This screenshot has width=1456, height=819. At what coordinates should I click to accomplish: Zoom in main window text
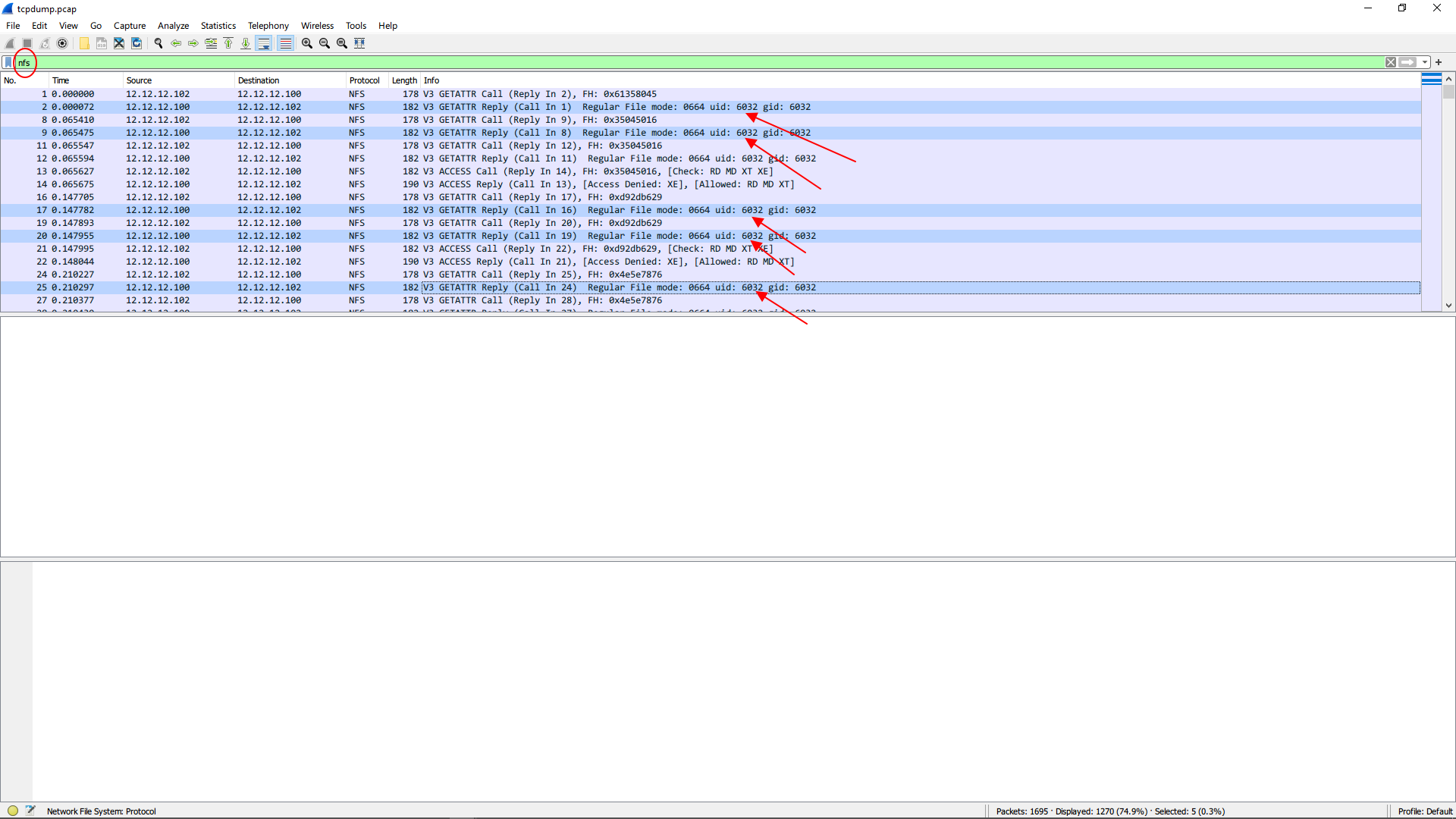click(x=307, y=43)
